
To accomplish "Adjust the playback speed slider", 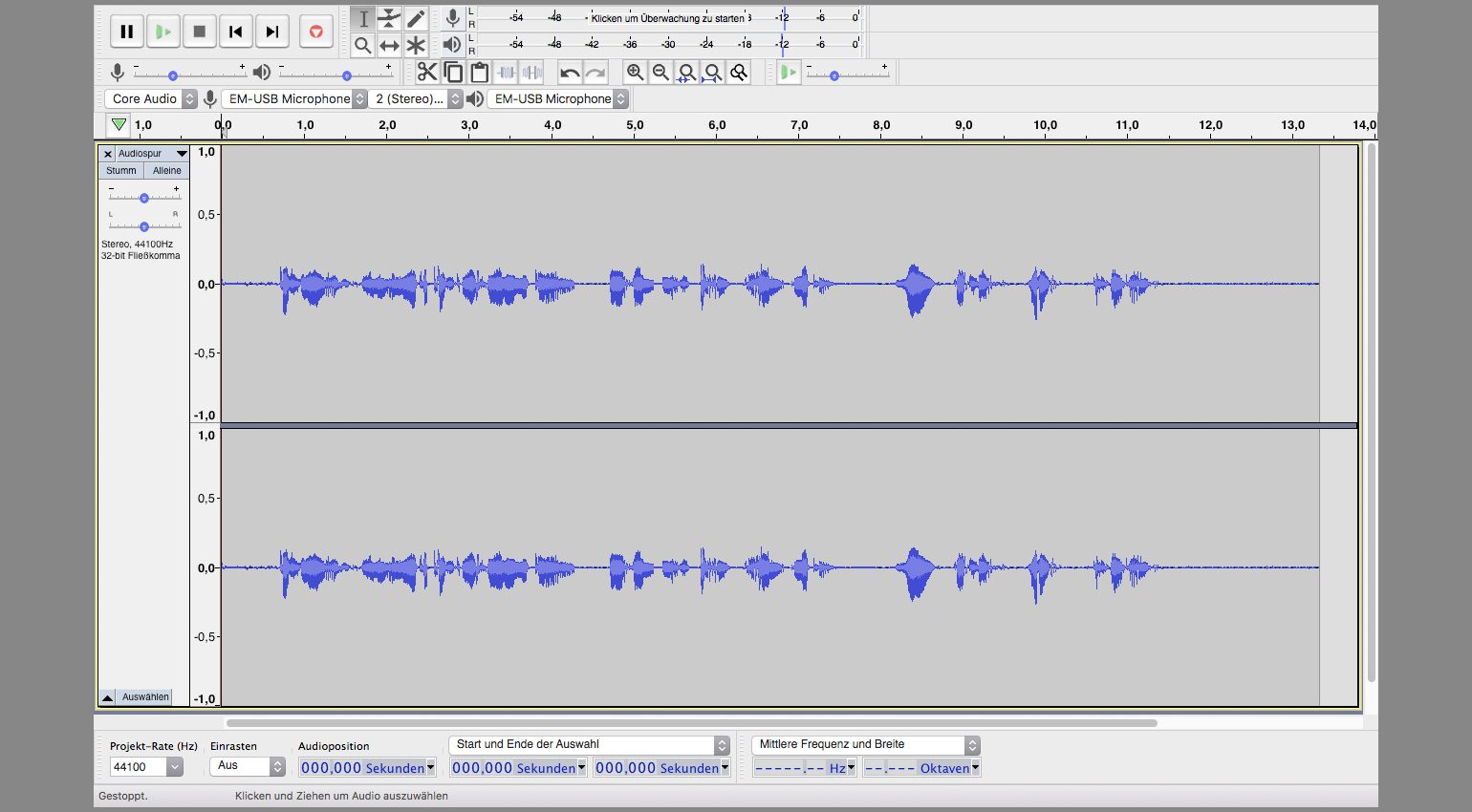I will point(848,74).
